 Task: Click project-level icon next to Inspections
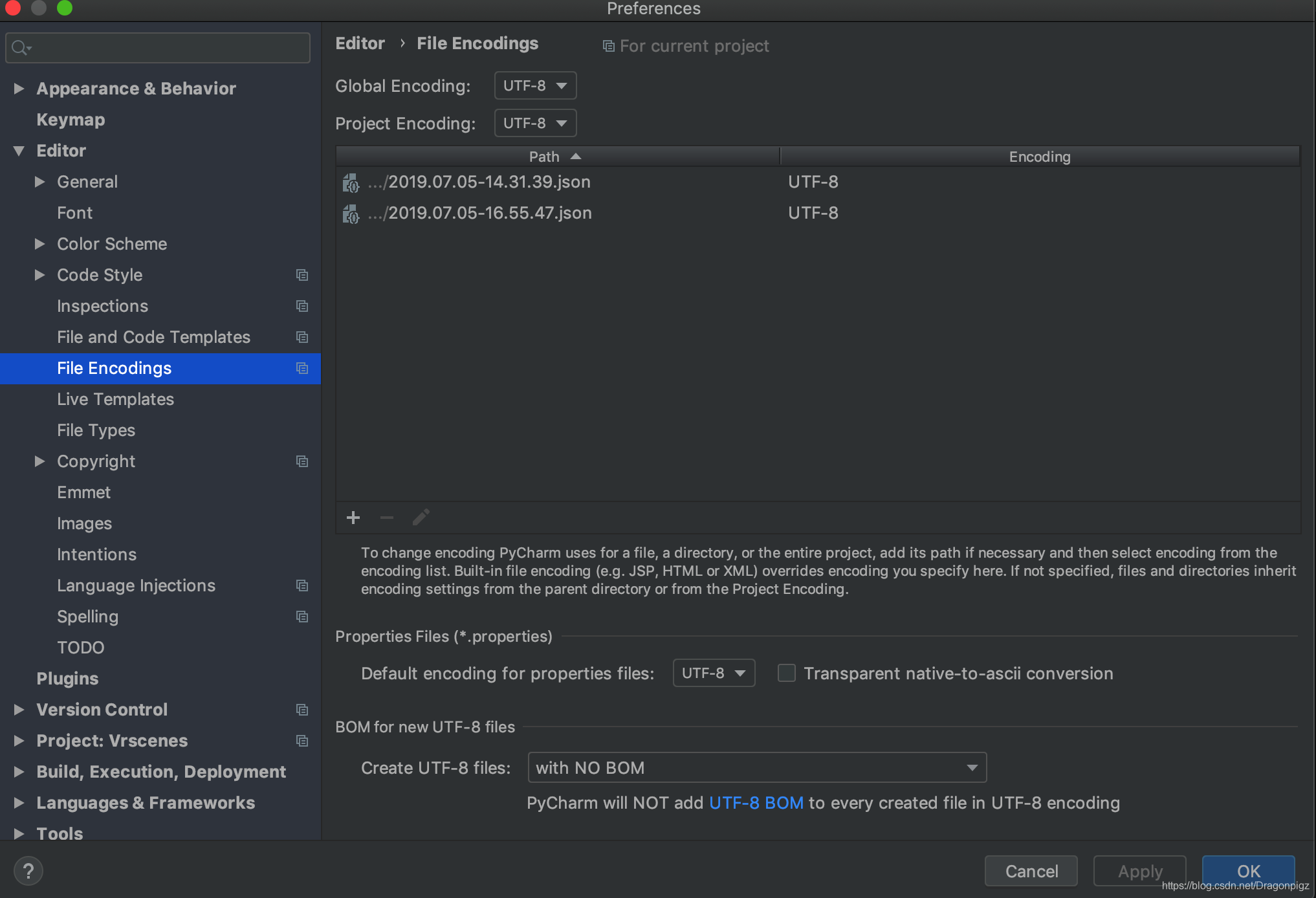point(302,306)
